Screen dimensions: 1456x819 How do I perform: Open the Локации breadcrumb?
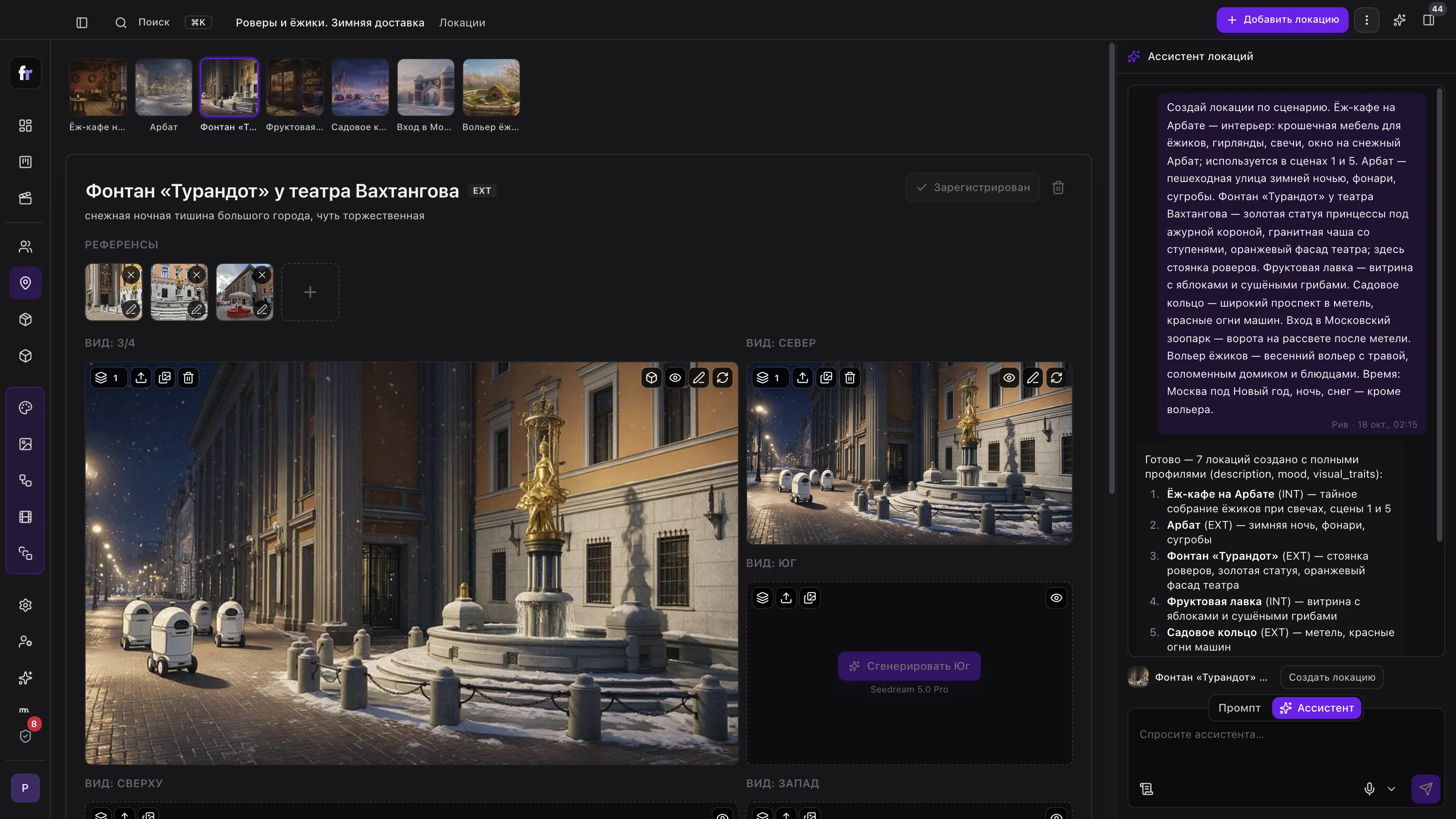pyautogui.click(x=462, y=23)
